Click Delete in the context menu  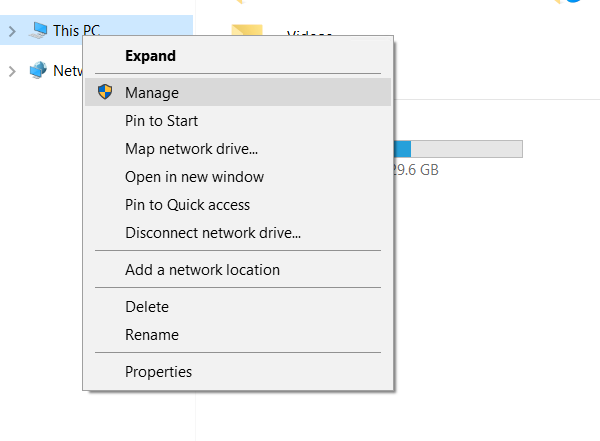(x=147, y=307)
